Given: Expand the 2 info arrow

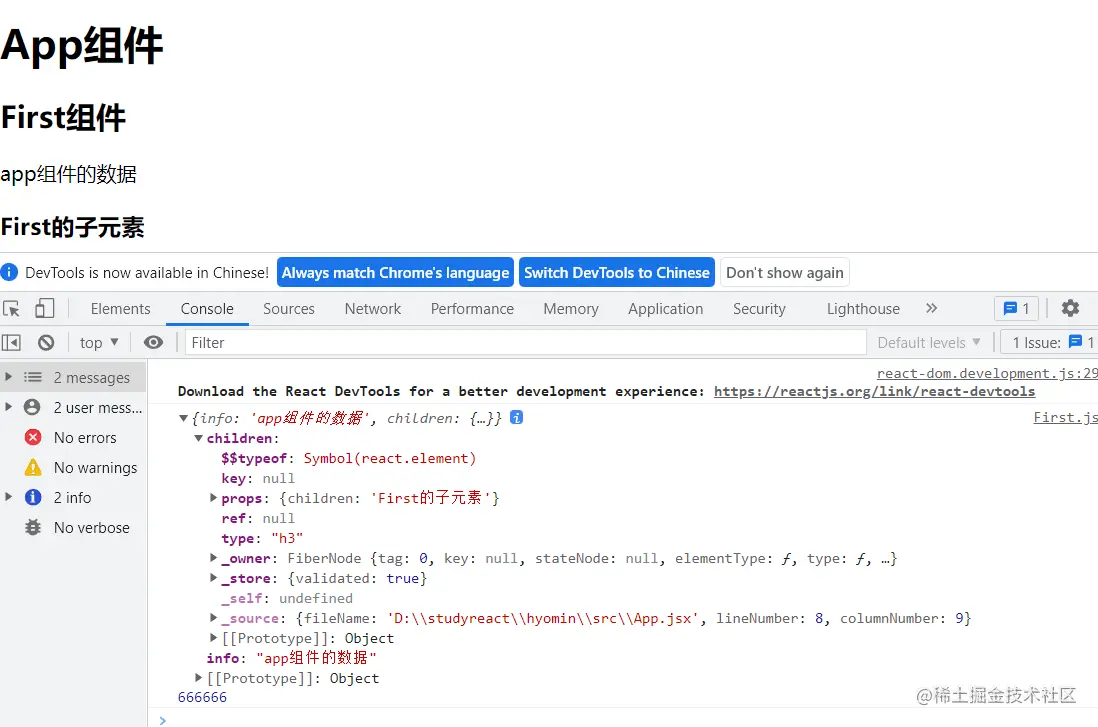Looking at the screenshot, I should [x=8, y=497].
